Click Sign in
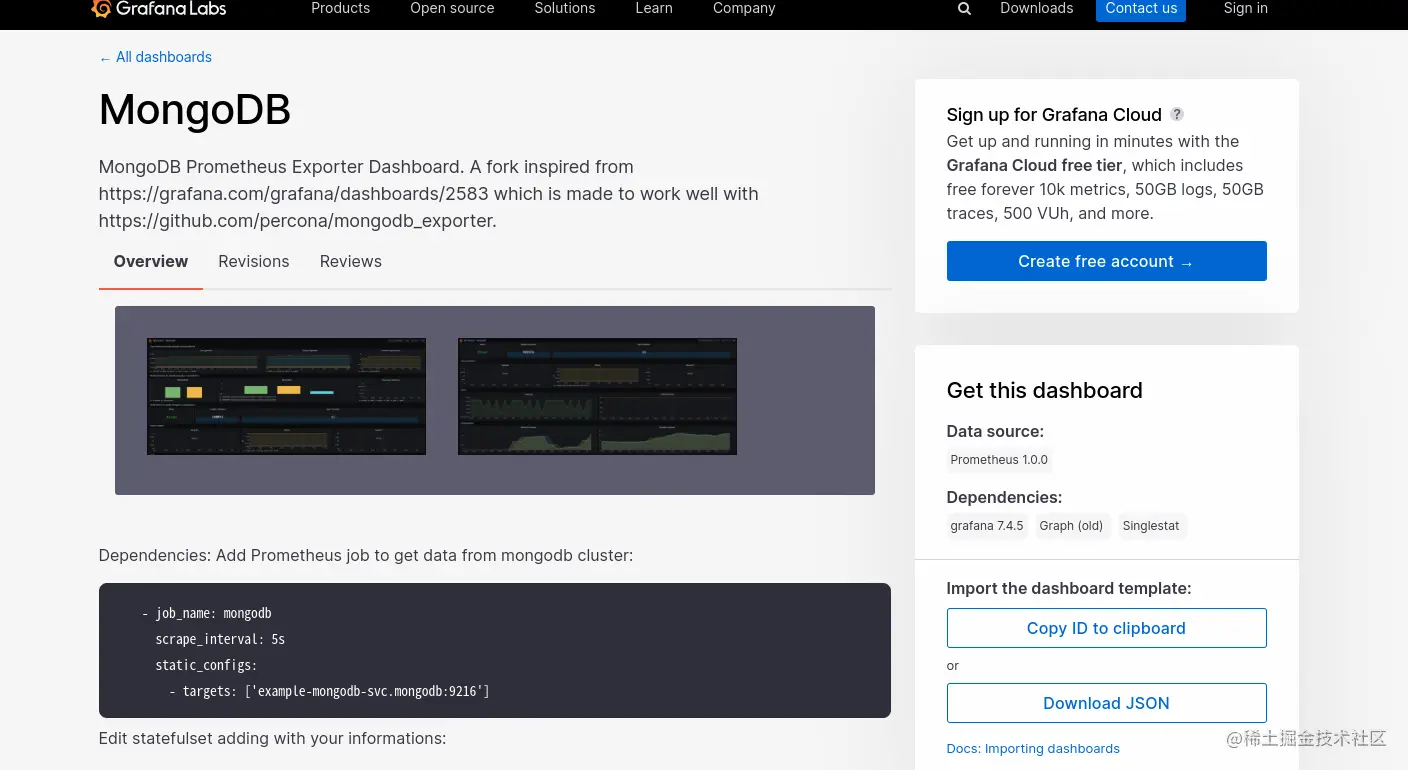1408x770 pixels. pos(1245,8)
